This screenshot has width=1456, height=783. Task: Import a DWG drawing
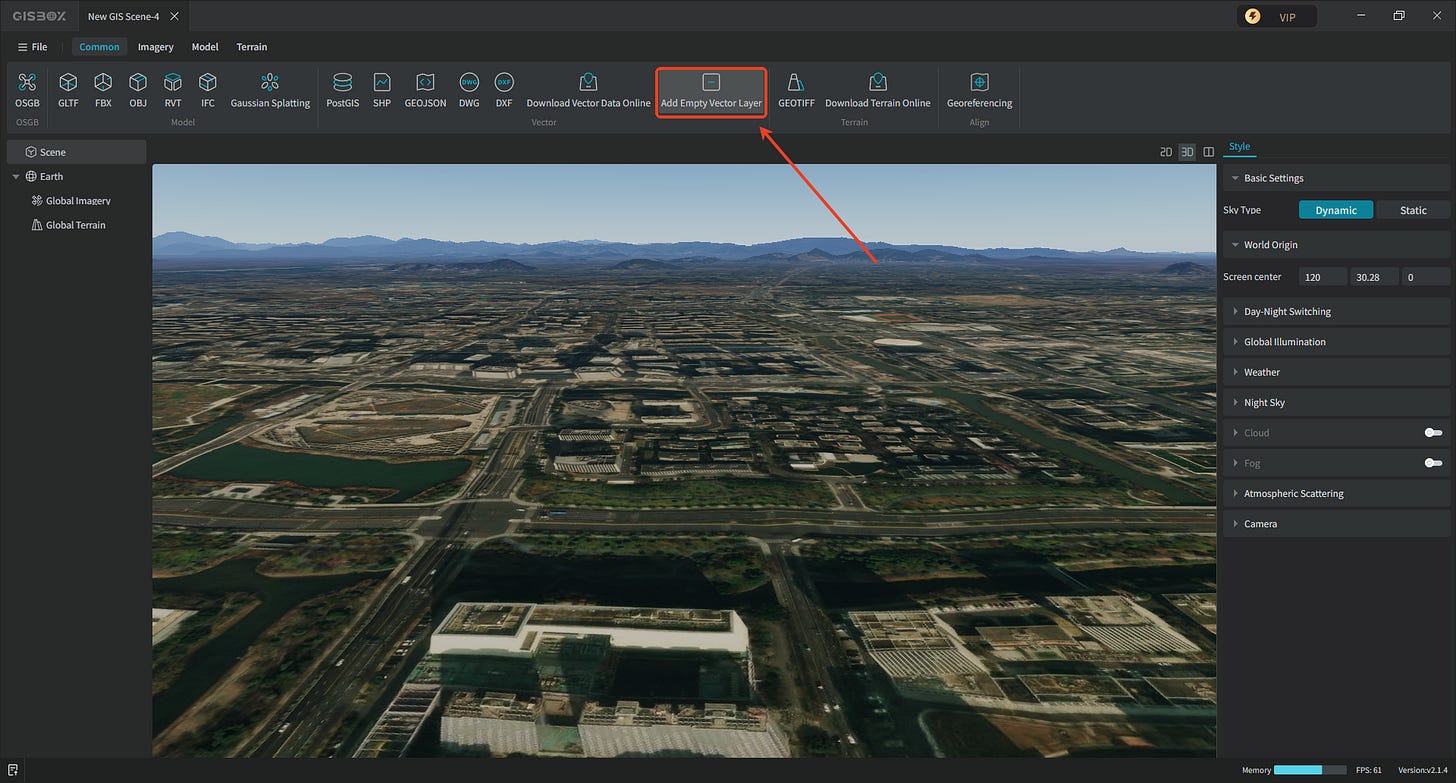click(469, 90)
